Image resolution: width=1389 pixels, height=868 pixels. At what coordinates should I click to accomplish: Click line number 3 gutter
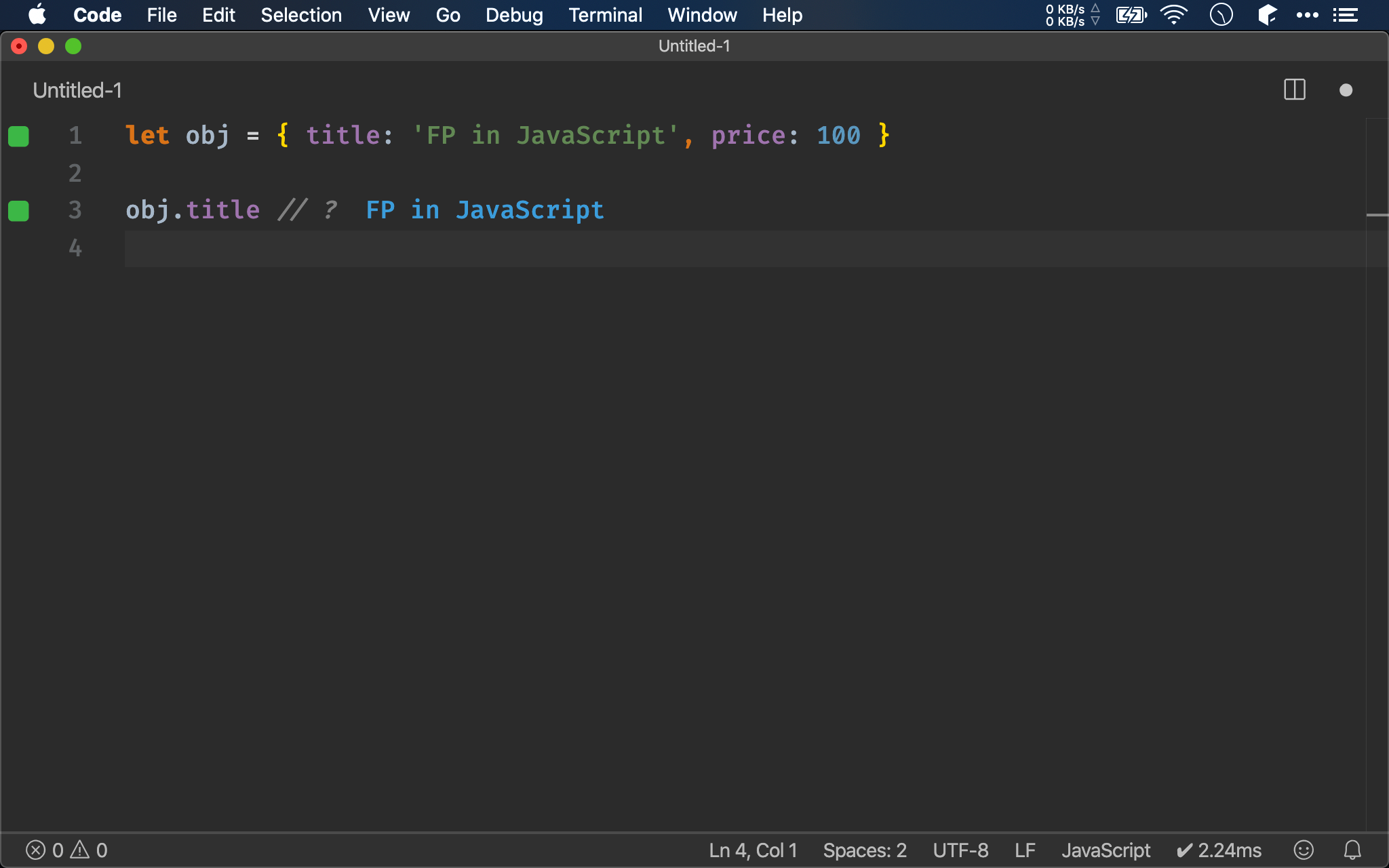(75, 210)
